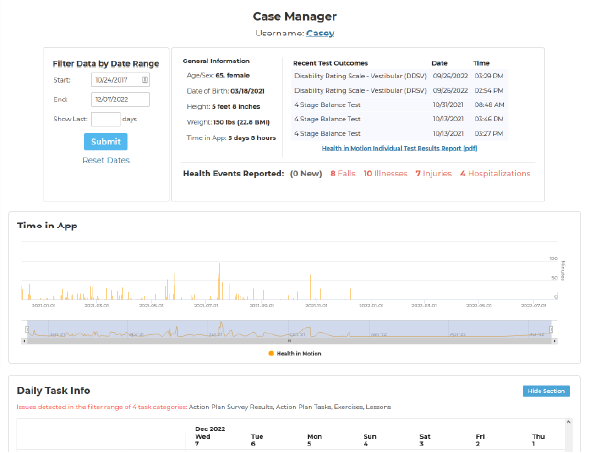Click the Wed 7 column header
This screenshot has width=589, height=453.
tap(203, 440)
